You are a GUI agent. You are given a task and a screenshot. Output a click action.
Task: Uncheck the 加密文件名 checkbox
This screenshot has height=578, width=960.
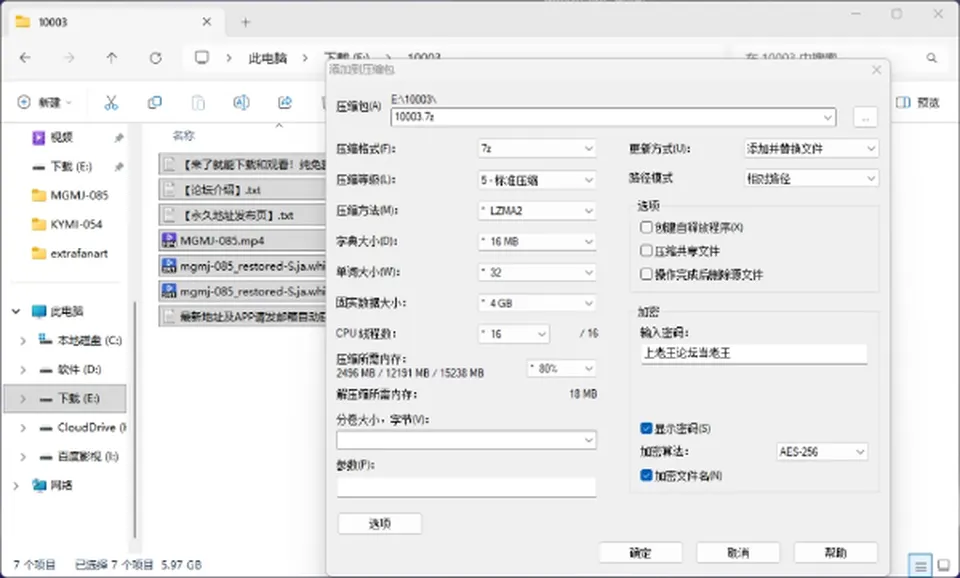[x=646, y=475]
